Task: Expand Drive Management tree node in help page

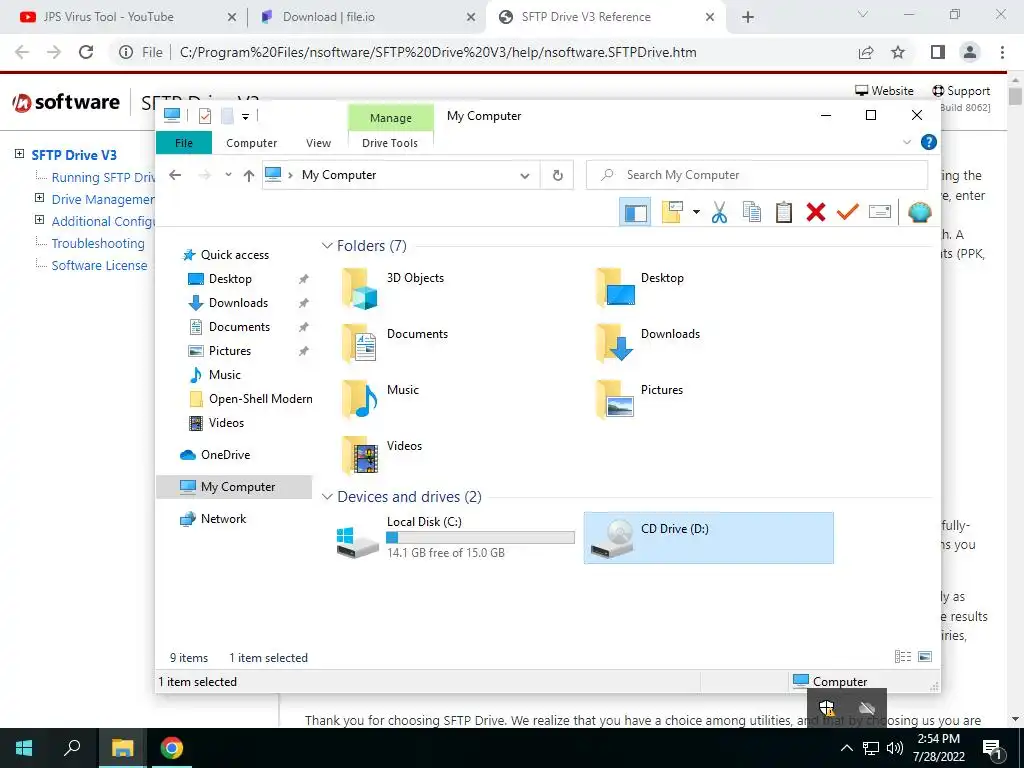Action: [x=39, y=198]
